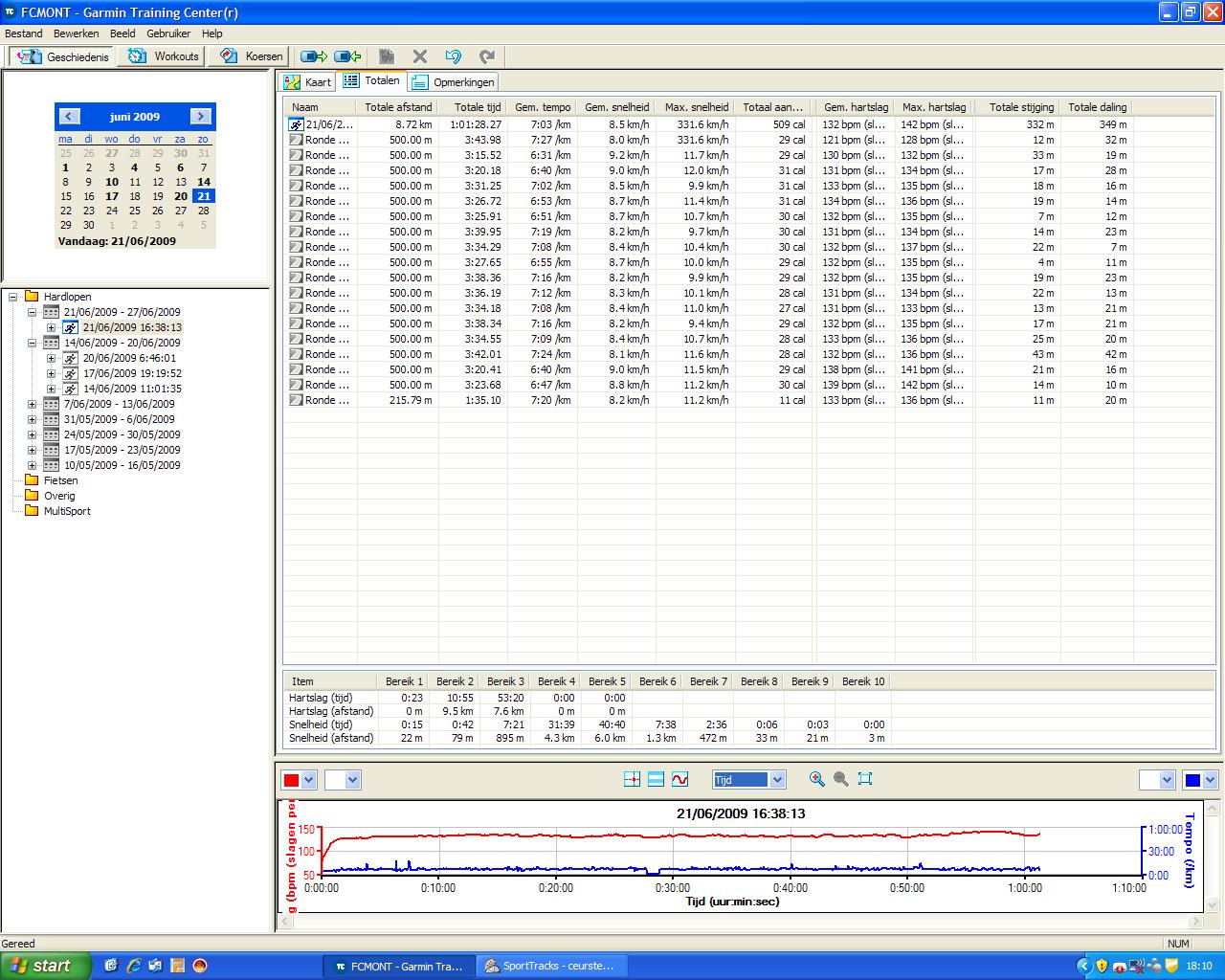Go to previous month in calendar
Image resolution: width=1225 pixels, height=980 pixels.
click(x=69, y=117)
